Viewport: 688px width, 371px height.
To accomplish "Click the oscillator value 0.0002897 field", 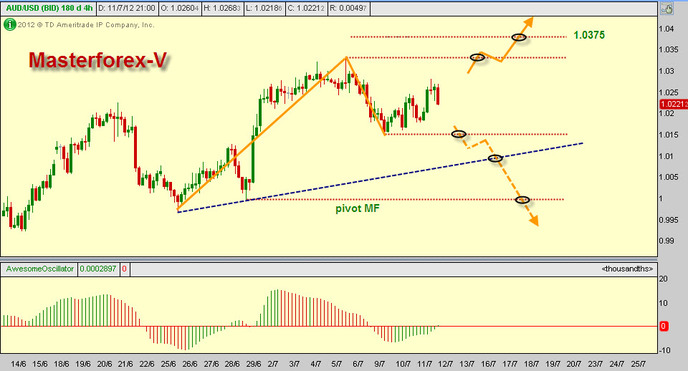I will (x=98, y=269).
